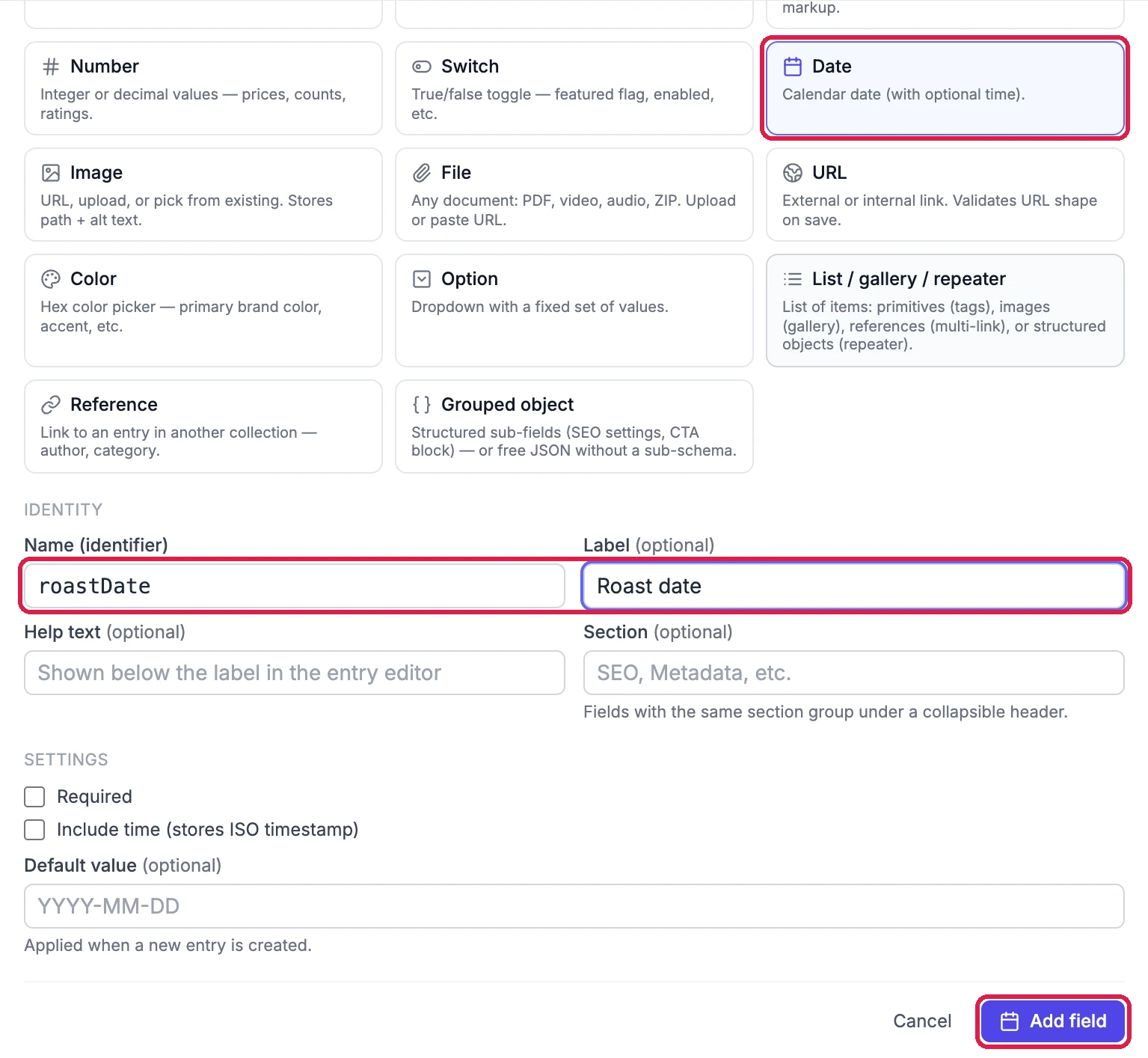The width and height of the screenshot is (1148, 1058).
Task: Click the SETTINGS section heading
Action: pyautogui.click(x=67, y=759)
